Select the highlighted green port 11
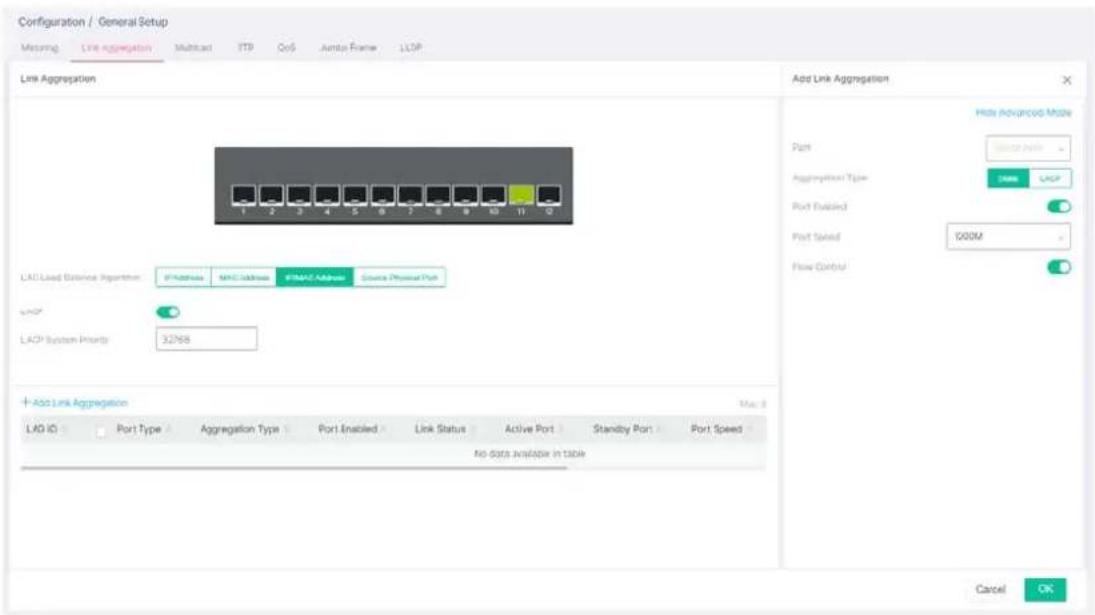The image size is (1095, 615). pos(521,195)
